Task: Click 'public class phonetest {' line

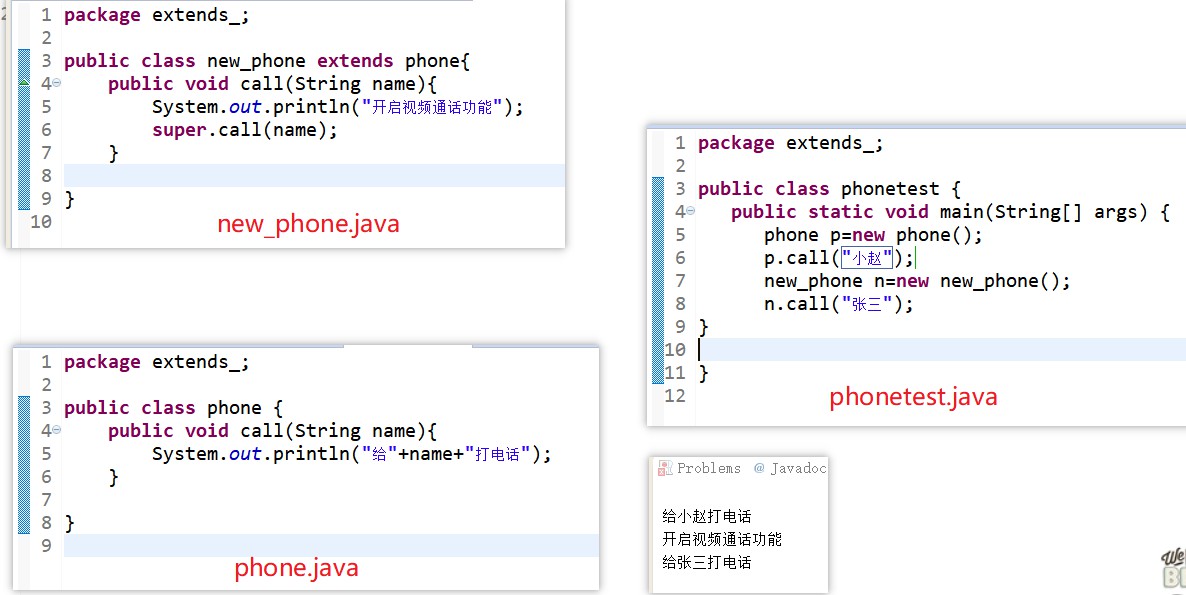Action: coord(829,189)
